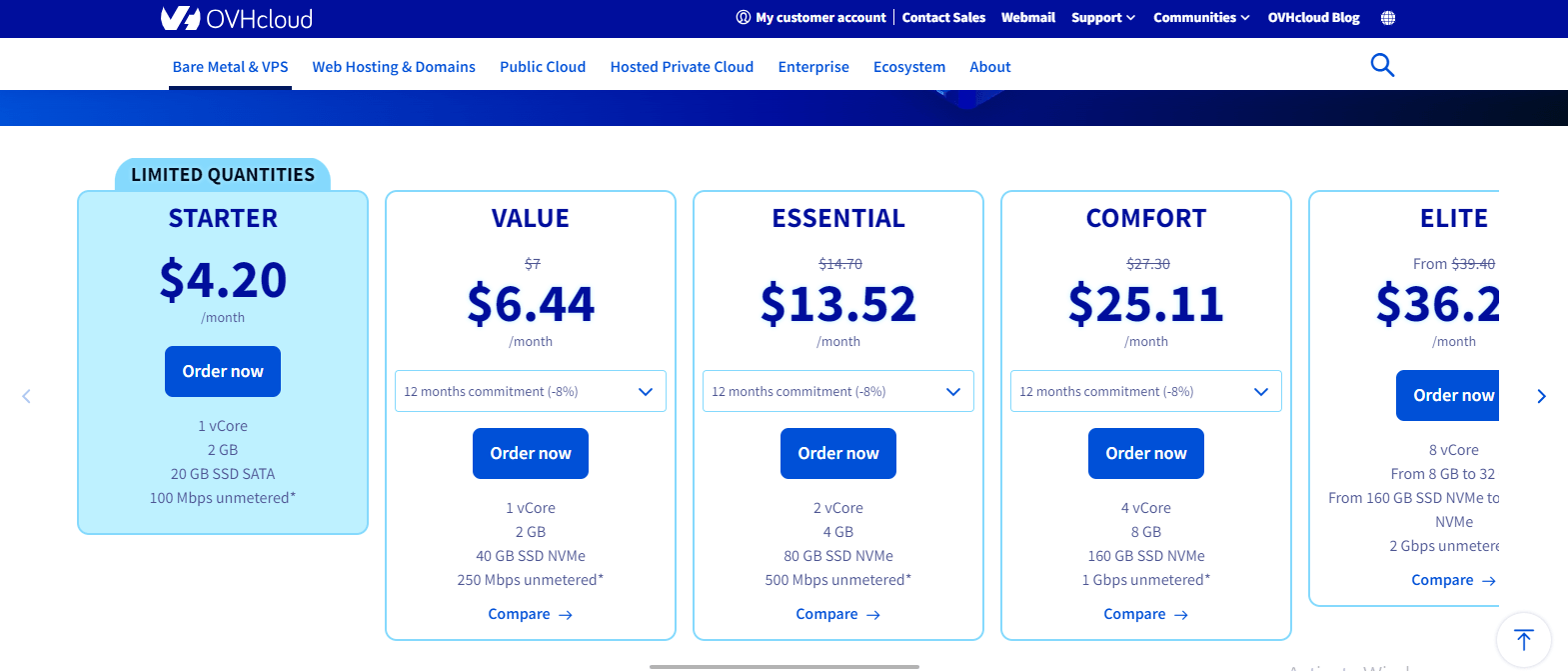
Task: Click '4 vCore' Comfort spec
Action: 1146,508
